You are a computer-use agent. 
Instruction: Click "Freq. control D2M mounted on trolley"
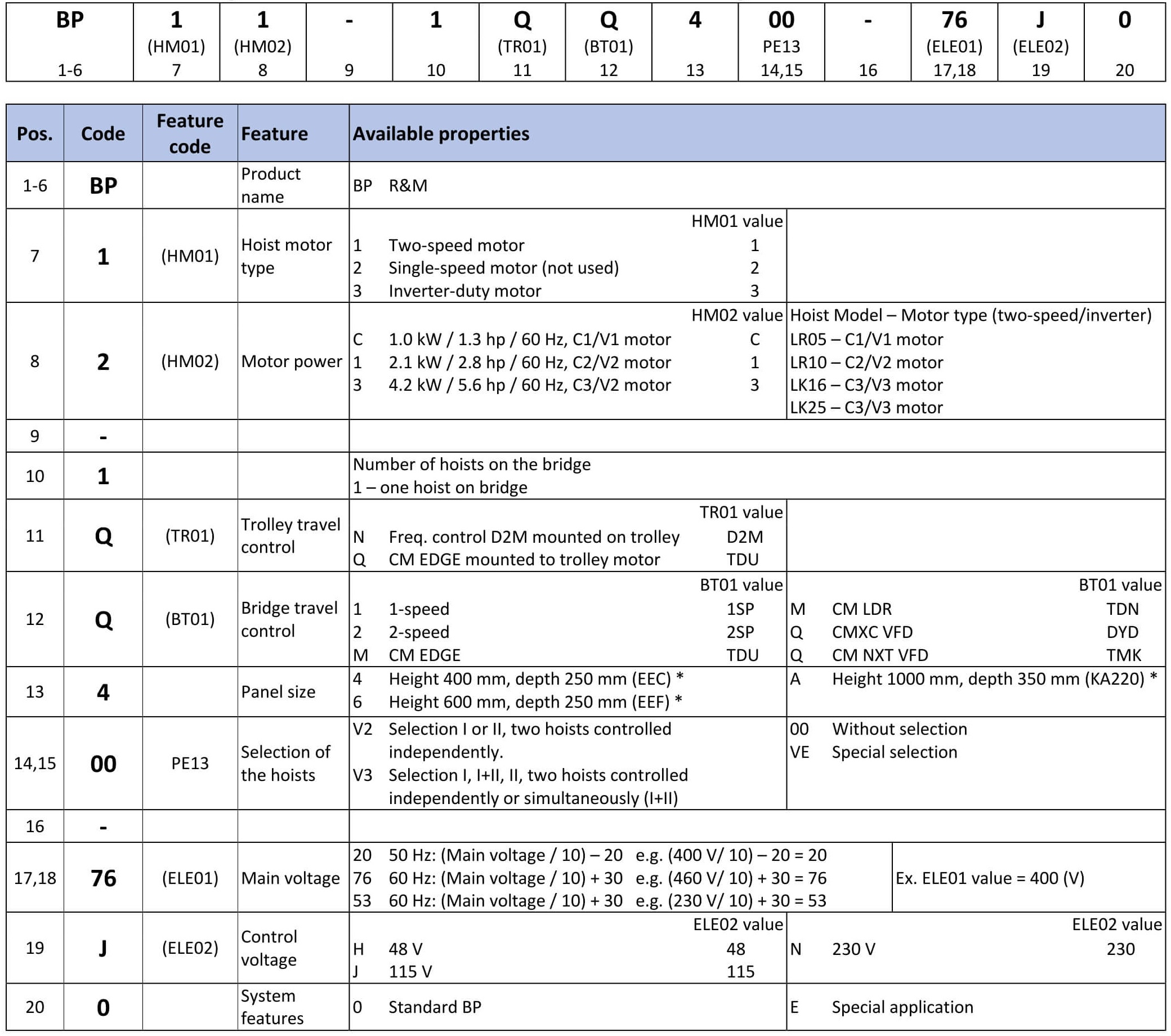pyautogui.click(x=534, y=537)
